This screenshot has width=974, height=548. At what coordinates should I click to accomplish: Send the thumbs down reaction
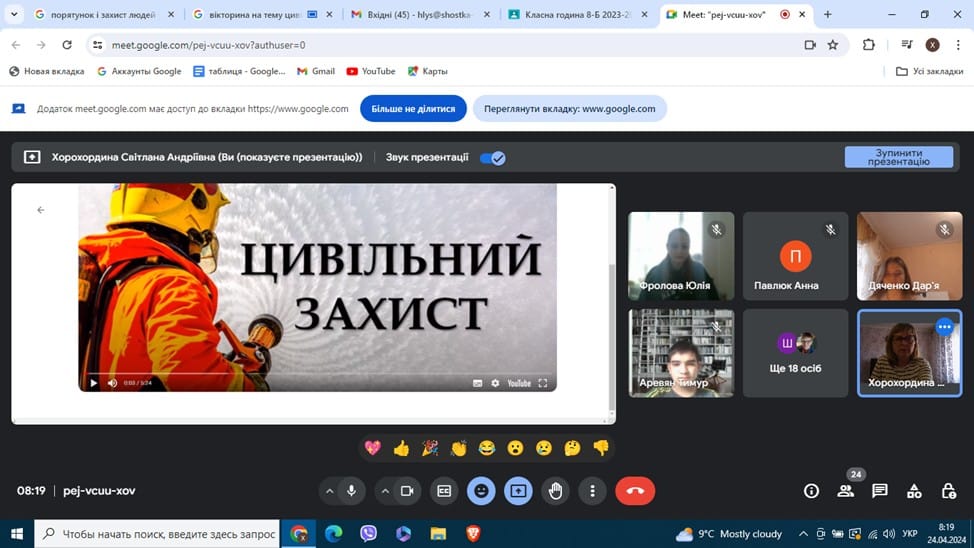point(601,448)
